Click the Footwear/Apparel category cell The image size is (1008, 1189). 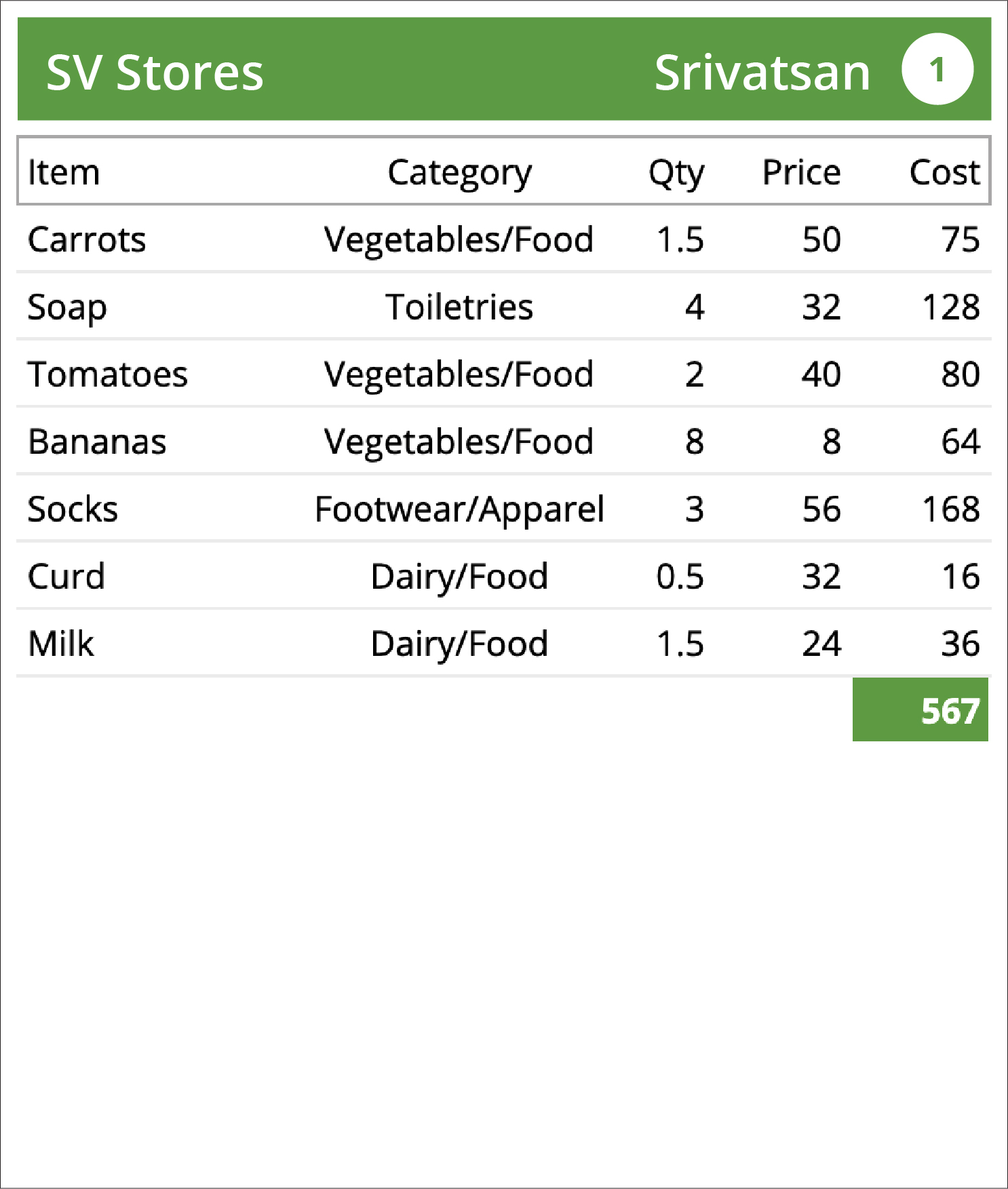pyautogui.click(x=460, y=510)
